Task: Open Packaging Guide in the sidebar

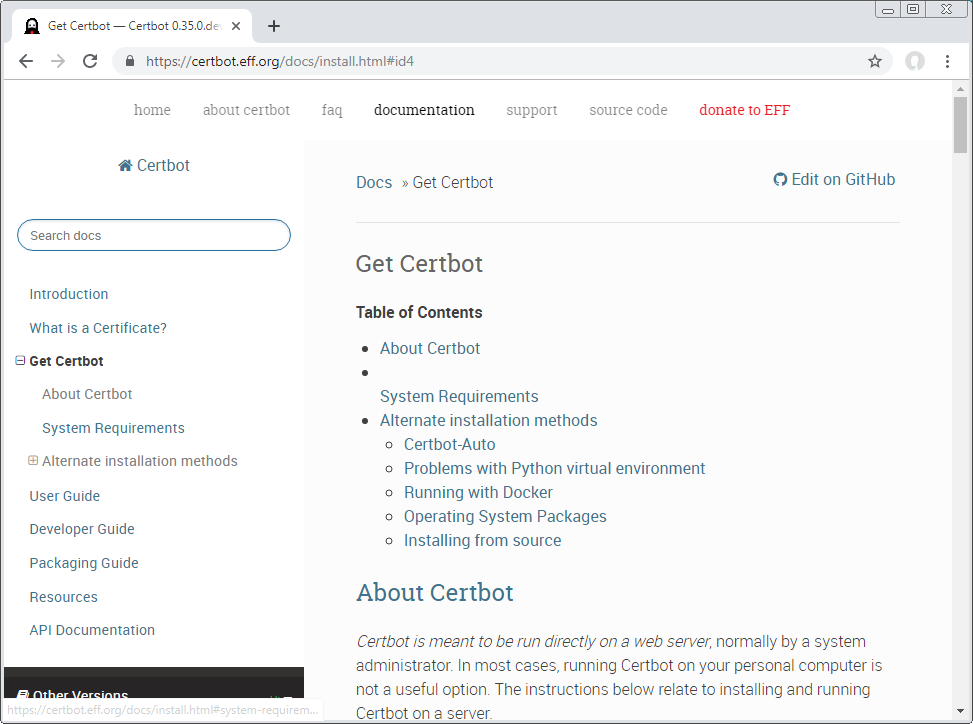Action: (84, 563)
